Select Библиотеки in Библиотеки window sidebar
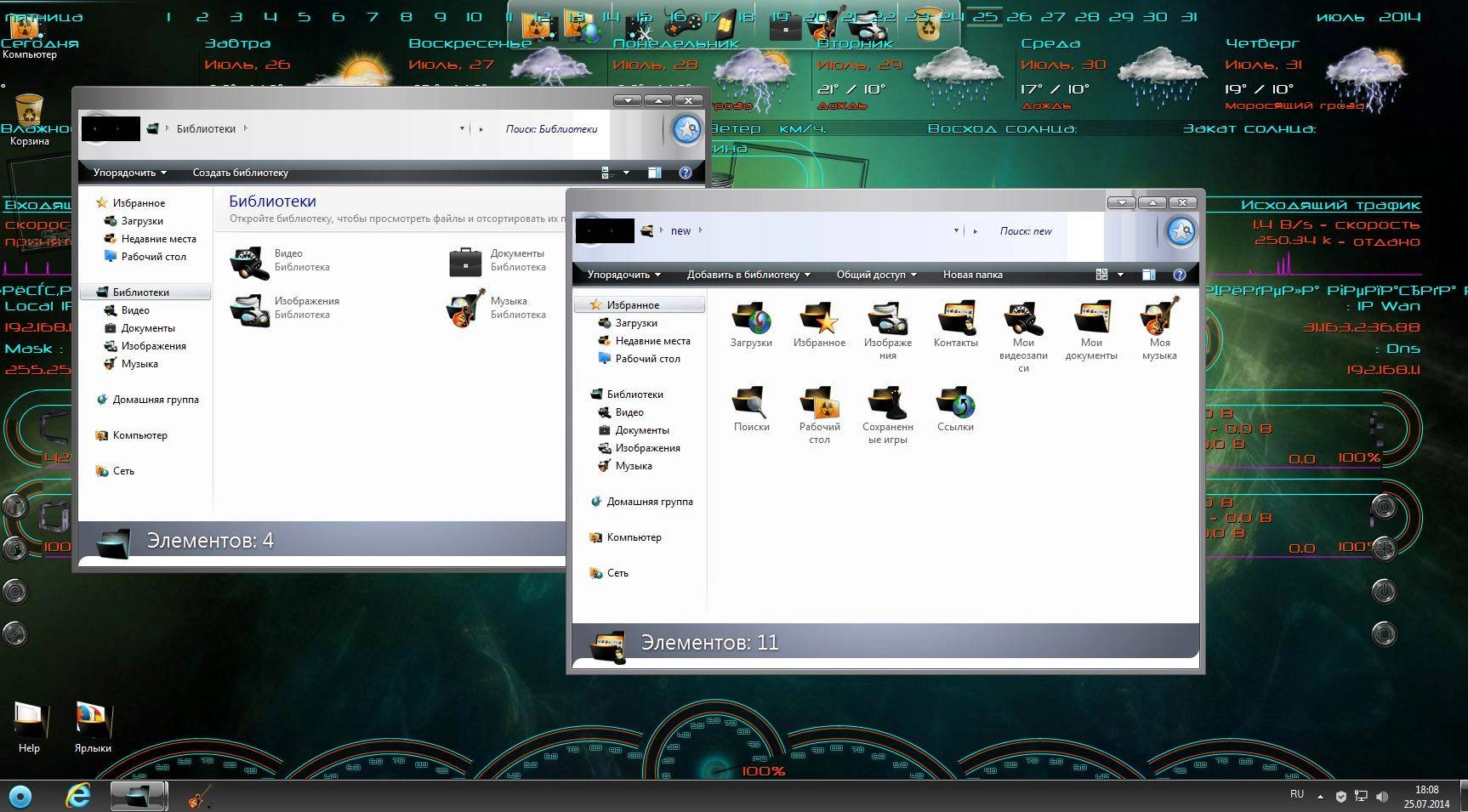This screenshot has width=1468, height=812. [x=145, y=292]
